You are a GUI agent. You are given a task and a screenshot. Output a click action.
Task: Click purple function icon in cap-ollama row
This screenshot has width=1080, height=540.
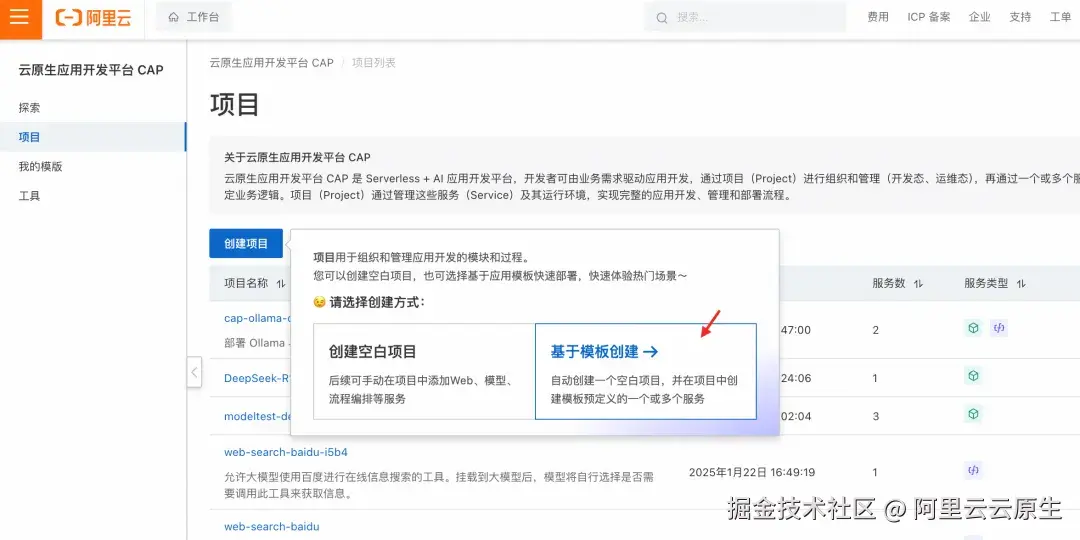[x=999, y=329]
